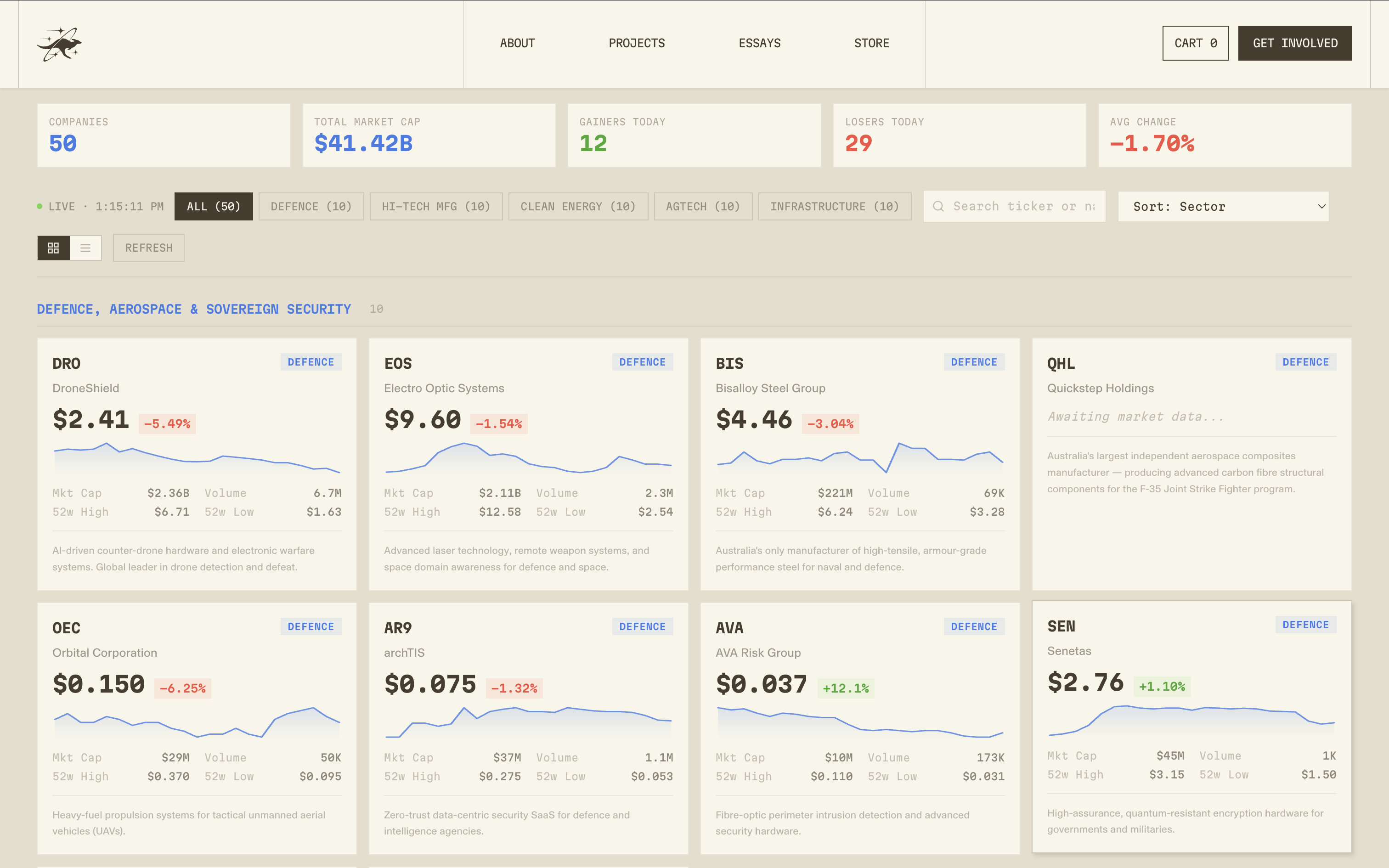This screenshot has height=868, width=1389.
Task: Click the search magnifier icon
Action: click(x=938, y=206)
